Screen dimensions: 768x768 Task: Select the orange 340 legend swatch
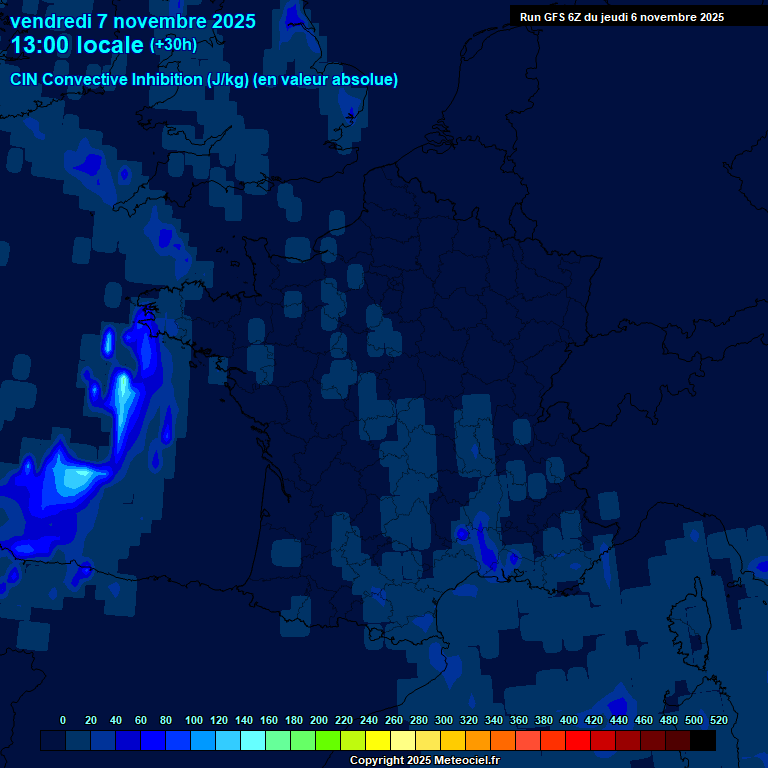coord(503,741)
